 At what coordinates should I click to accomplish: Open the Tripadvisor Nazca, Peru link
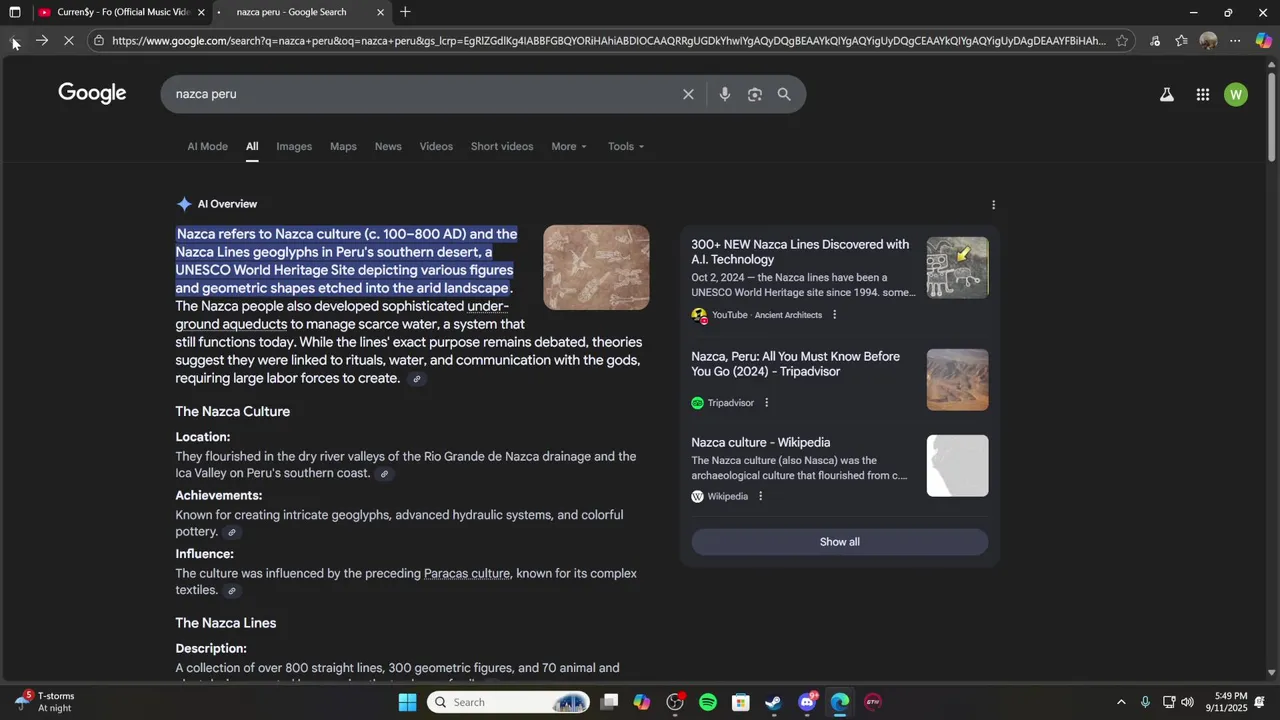click(795, 364)
